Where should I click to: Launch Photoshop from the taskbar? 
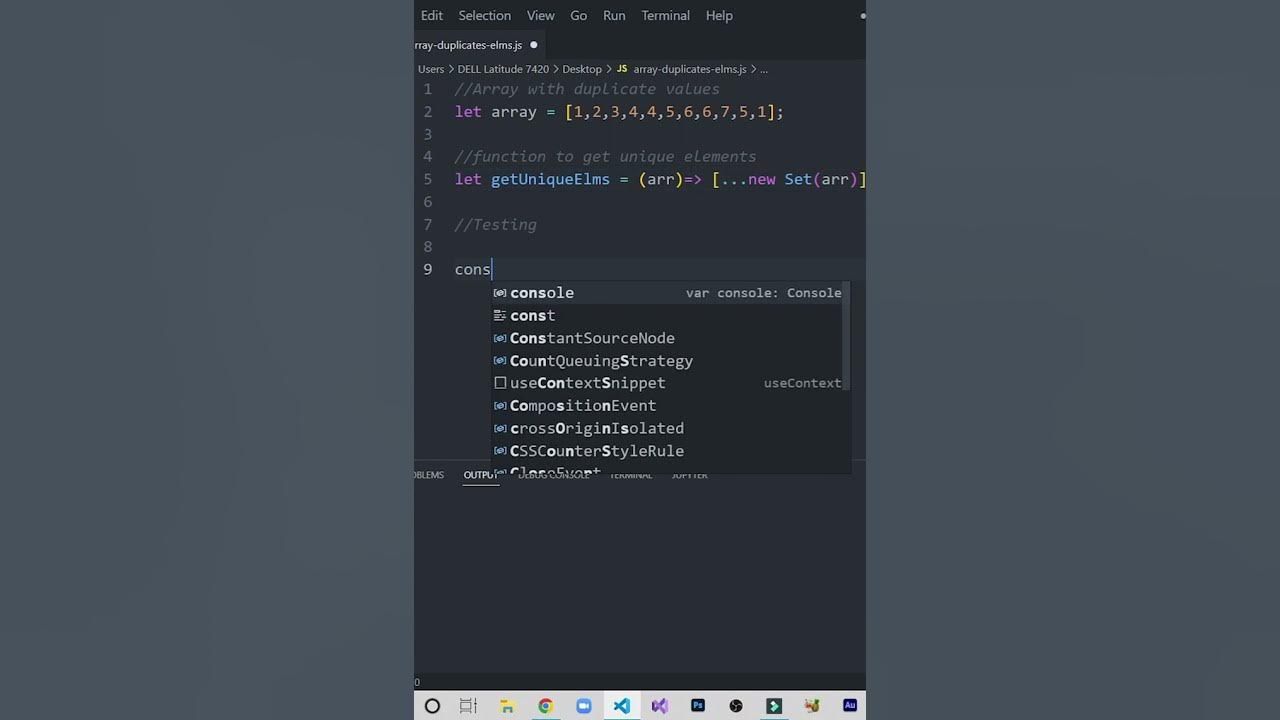coord(698,706)
